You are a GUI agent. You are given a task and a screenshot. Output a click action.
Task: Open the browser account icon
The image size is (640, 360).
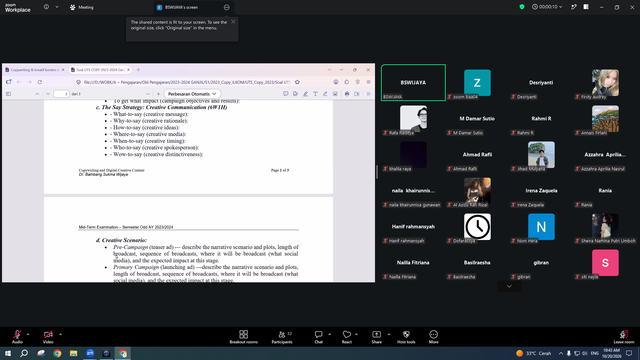pyautogui.click(x=336, y=82)
